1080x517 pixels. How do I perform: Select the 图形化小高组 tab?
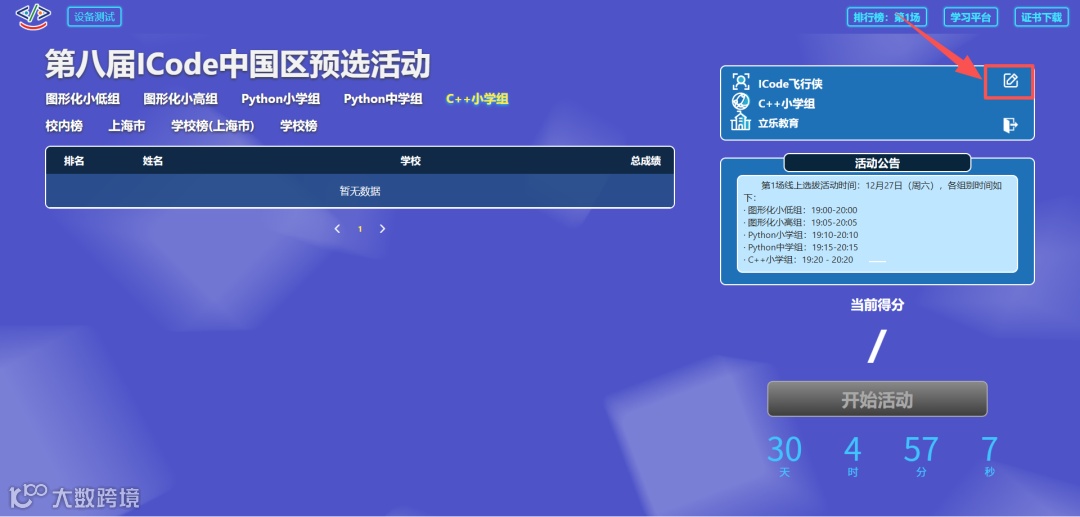[180, 99]
